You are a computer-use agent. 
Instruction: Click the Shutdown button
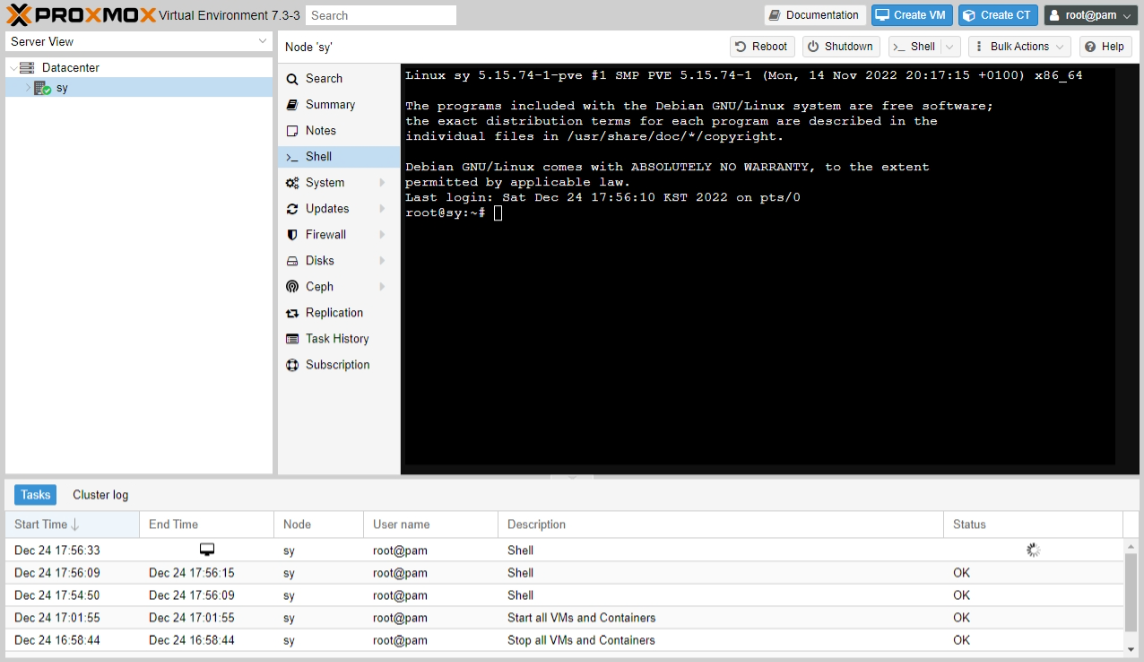841,47
